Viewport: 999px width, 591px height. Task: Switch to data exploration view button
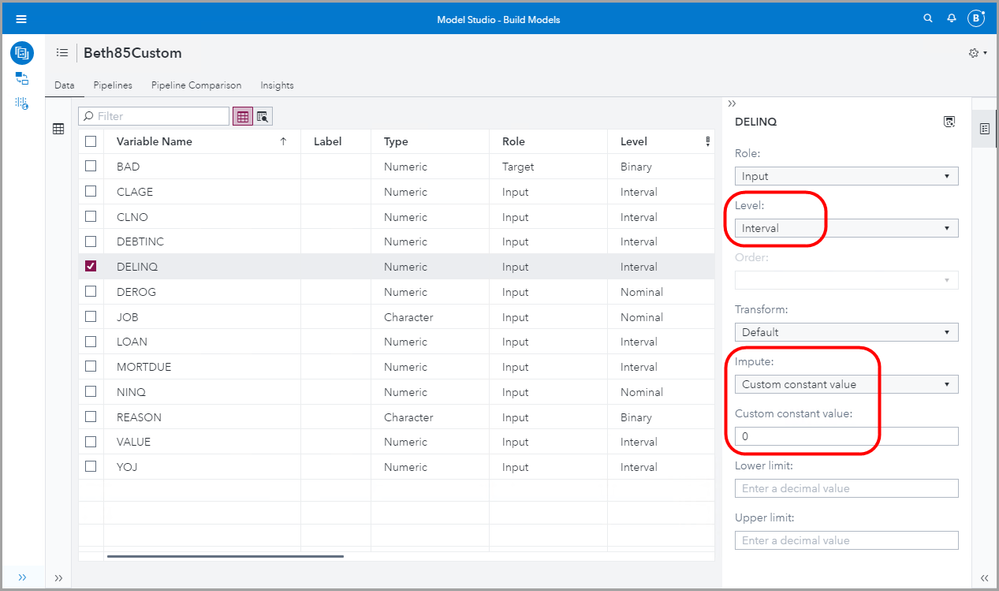pos(263,117)
